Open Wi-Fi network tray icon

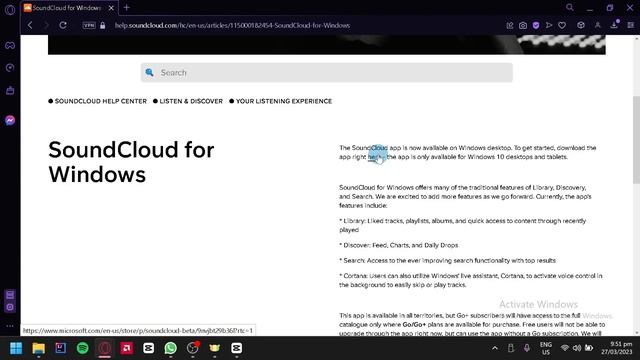(565, 348)
